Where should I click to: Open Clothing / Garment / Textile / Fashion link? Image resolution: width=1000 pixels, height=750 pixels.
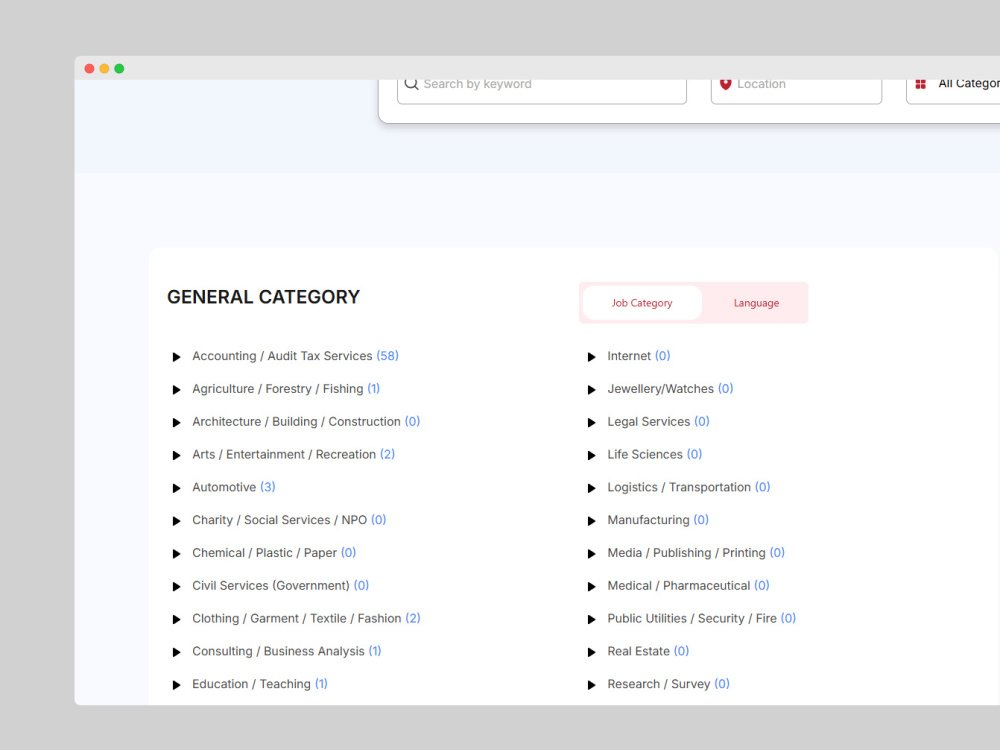click(306, 619)
